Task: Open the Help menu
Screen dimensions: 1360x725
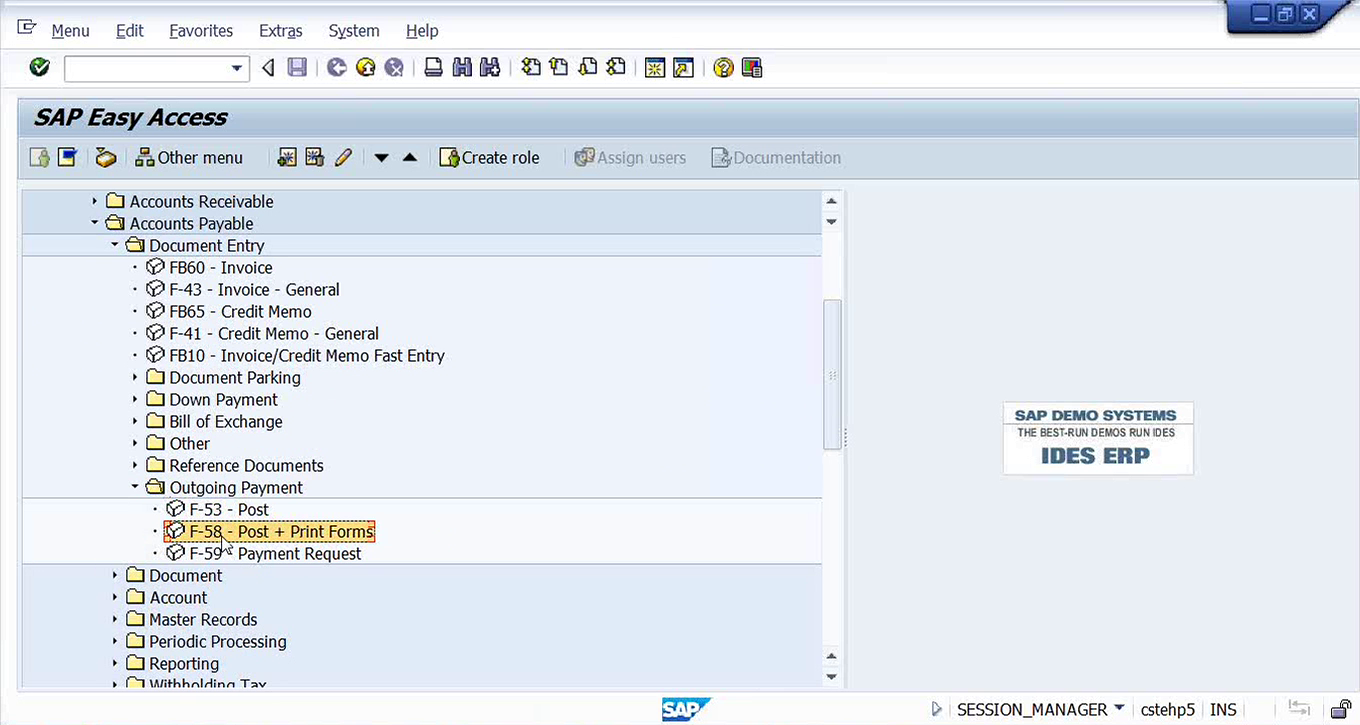Action: pos(422,31)
